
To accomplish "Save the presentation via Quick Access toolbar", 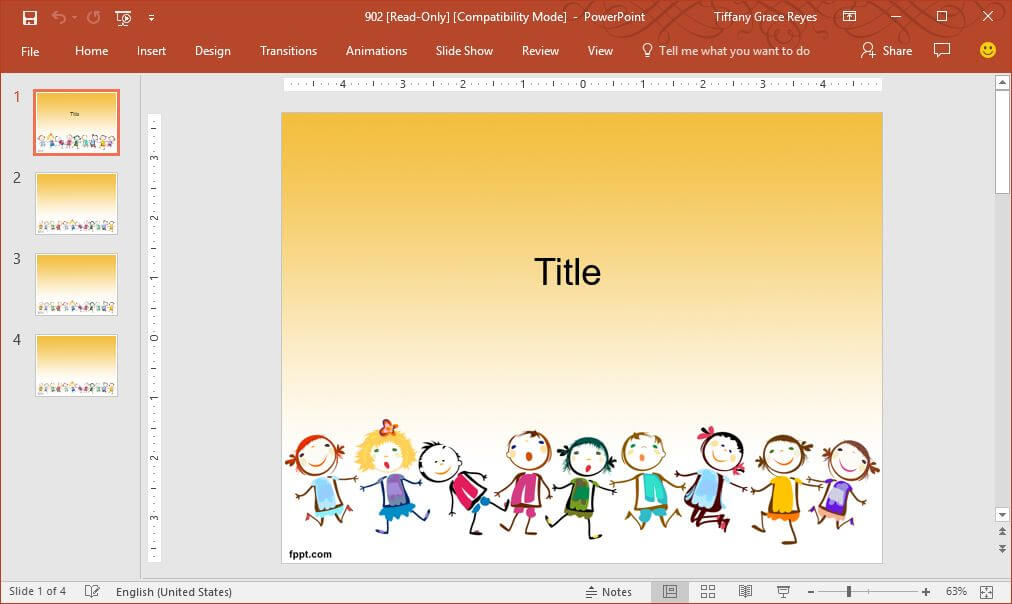I will [29, 17].
